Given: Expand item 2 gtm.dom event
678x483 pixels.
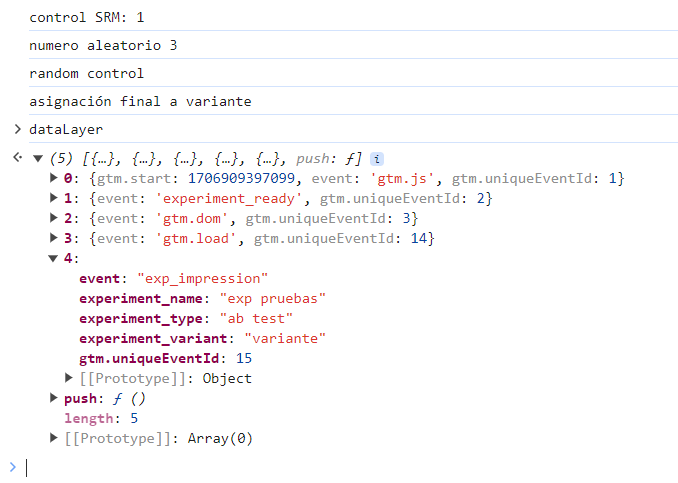Looking at the screenshot, I should [54, 218].
